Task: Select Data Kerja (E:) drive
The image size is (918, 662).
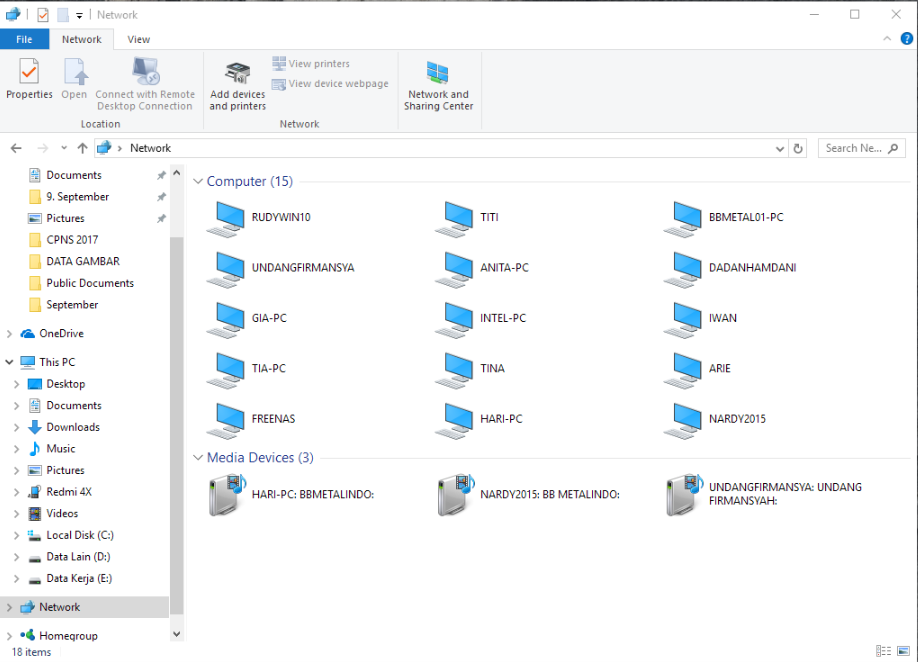Action: 79,578
